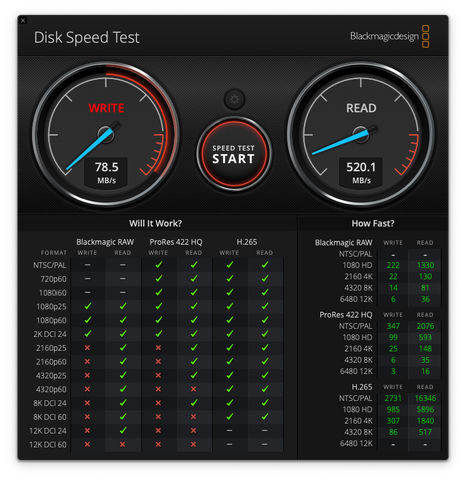The width and height of the screenshot is (466, 480).
Task: Click ProRes 422 HQ NTSC/PAL read value 2076
Action: [425, 326]
